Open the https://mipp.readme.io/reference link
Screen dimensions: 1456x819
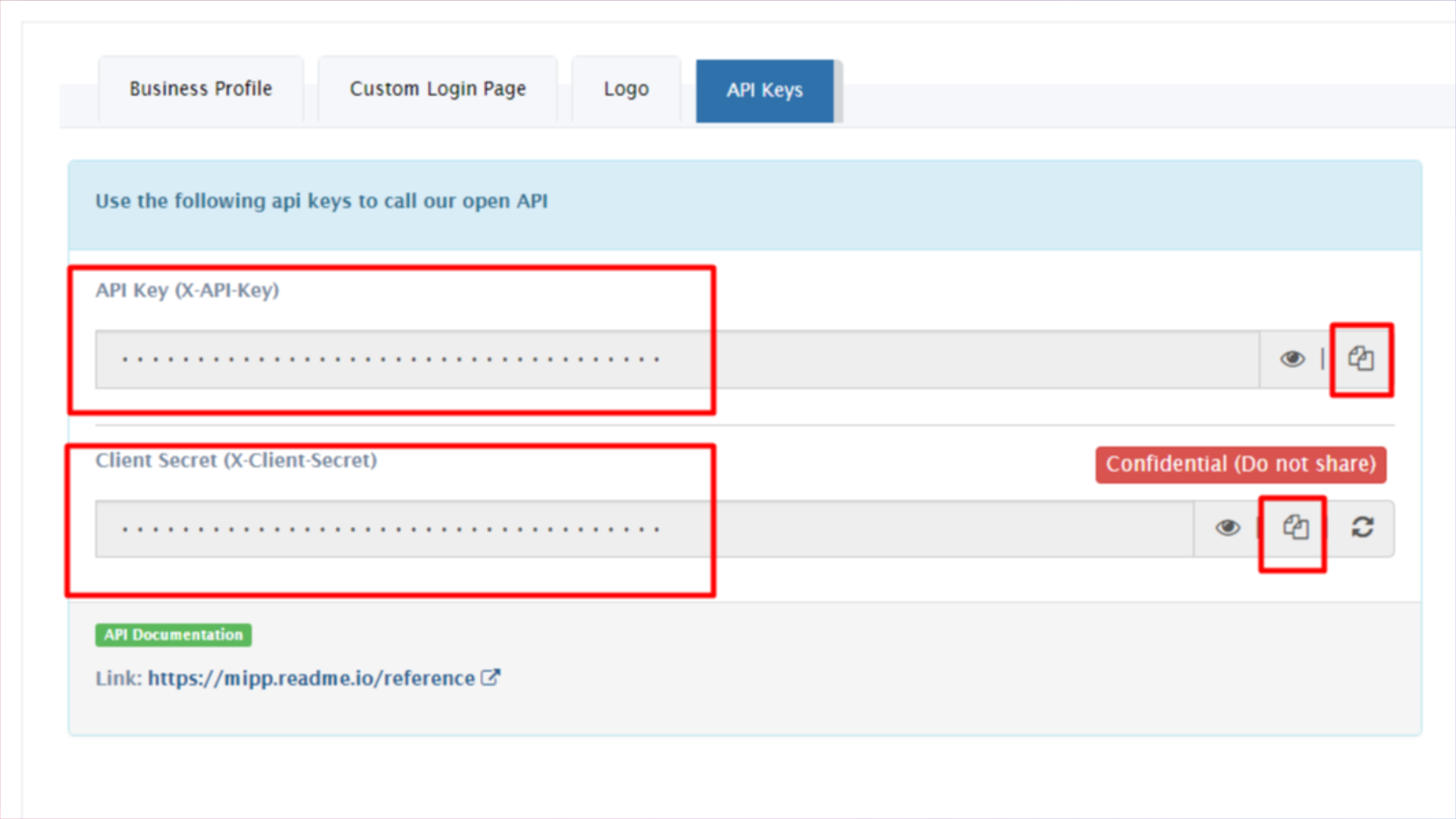(x=309, y=678)
